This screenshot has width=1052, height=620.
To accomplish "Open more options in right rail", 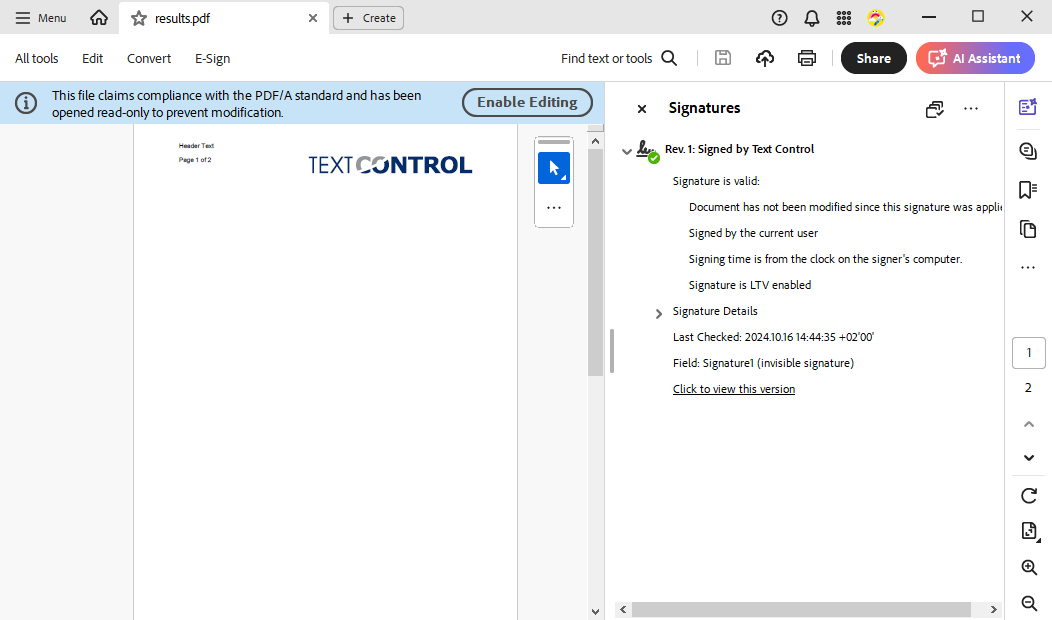I will (1028, 268).
